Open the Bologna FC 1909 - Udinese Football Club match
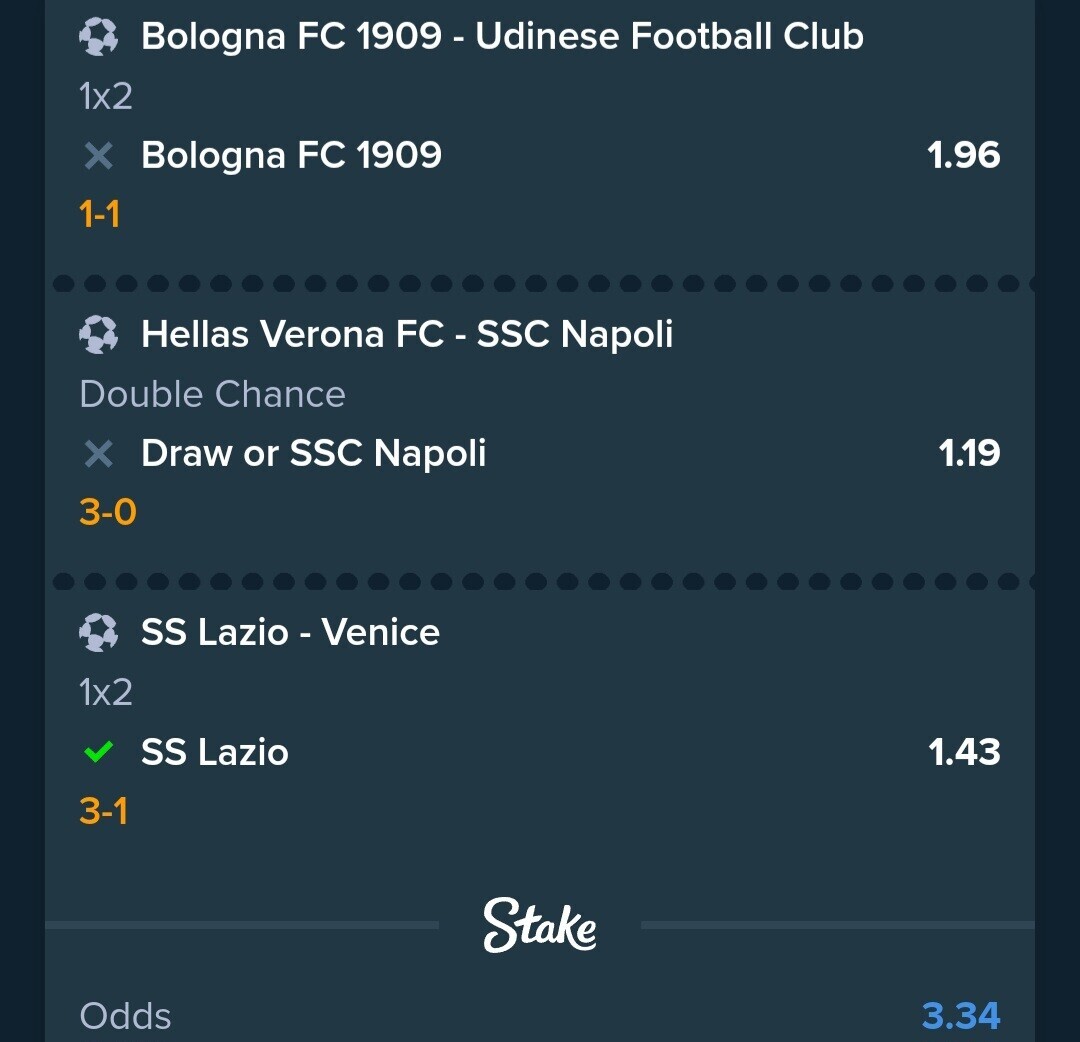1080x1042 pixels. (502, 37)
